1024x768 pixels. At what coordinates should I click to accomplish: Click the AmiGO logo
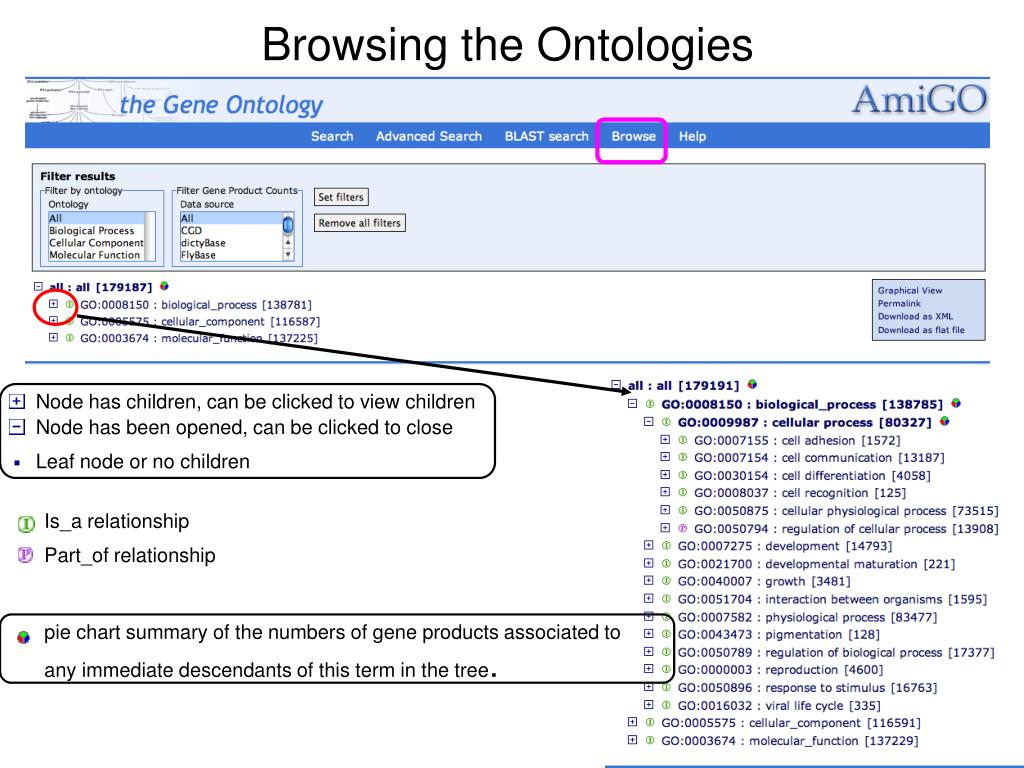920,100
